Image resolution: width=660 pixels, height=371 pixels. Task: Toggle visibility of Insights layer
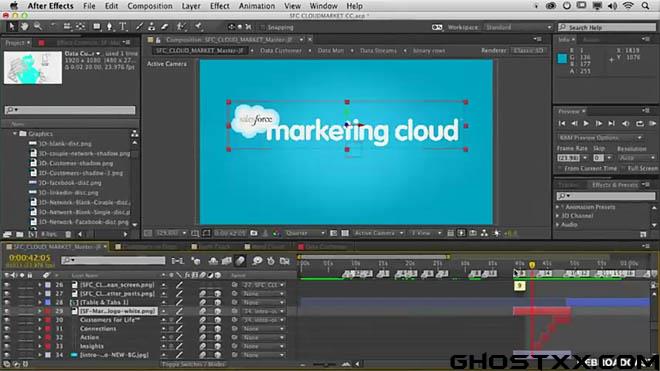(x=7, y=346)
